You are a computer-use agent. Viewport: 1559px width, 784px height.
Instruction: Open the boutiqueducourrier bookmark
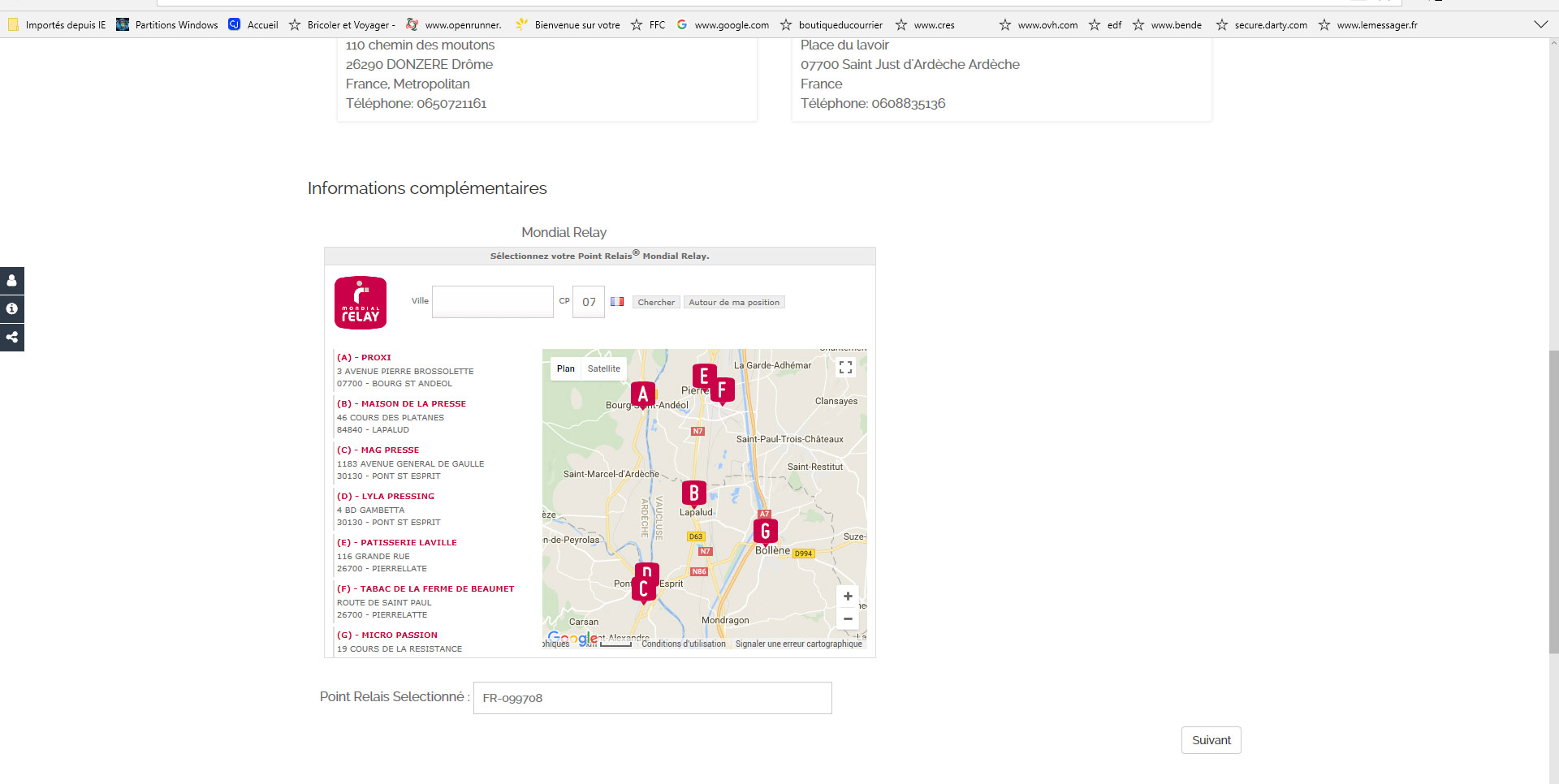coord(831,25)
